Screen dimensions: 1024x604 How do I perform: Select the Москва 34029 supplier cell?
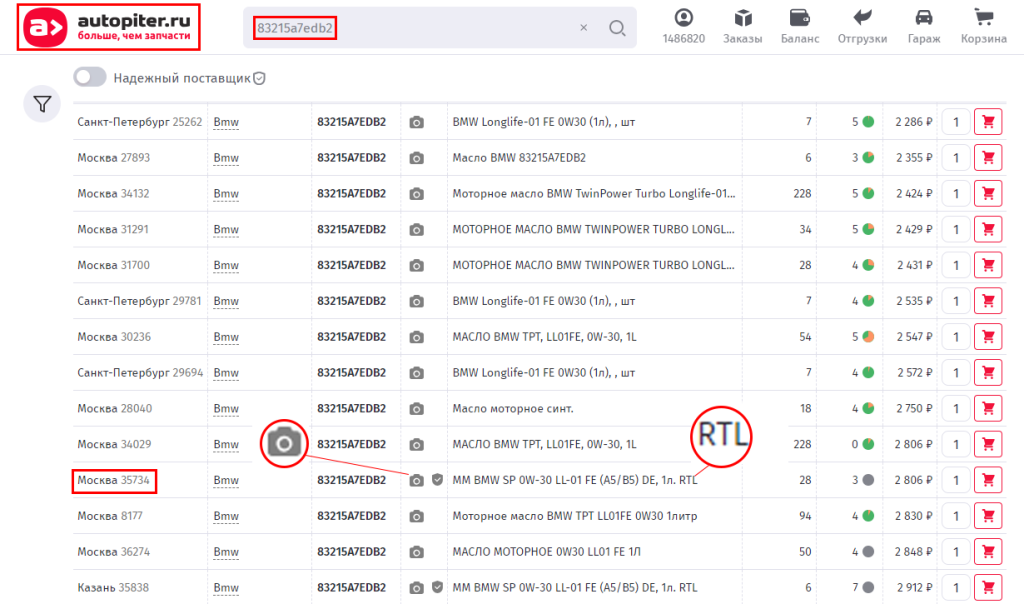coord(114,444)
